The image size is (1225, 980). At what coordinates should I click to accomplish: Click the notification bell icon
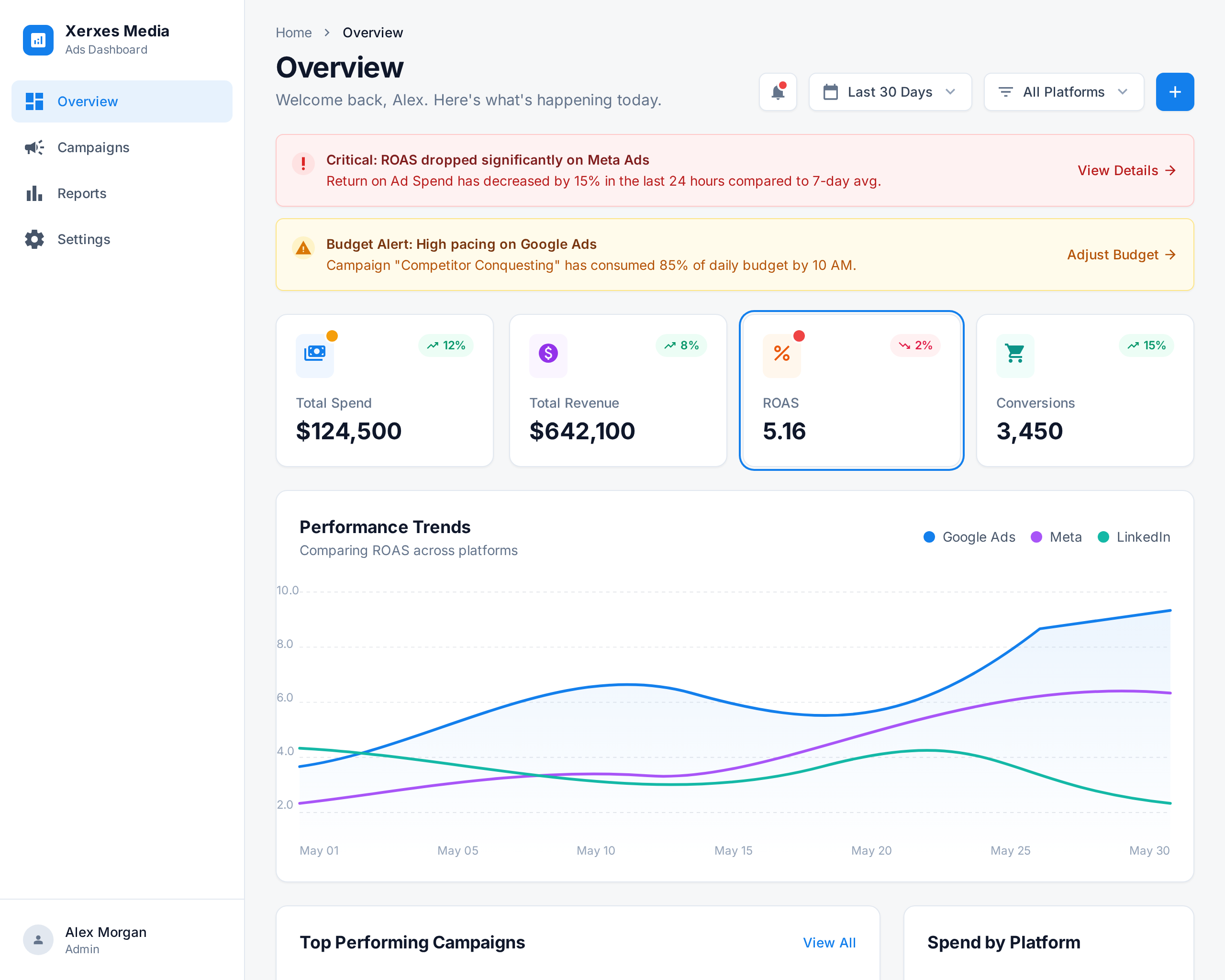[778, 92]
